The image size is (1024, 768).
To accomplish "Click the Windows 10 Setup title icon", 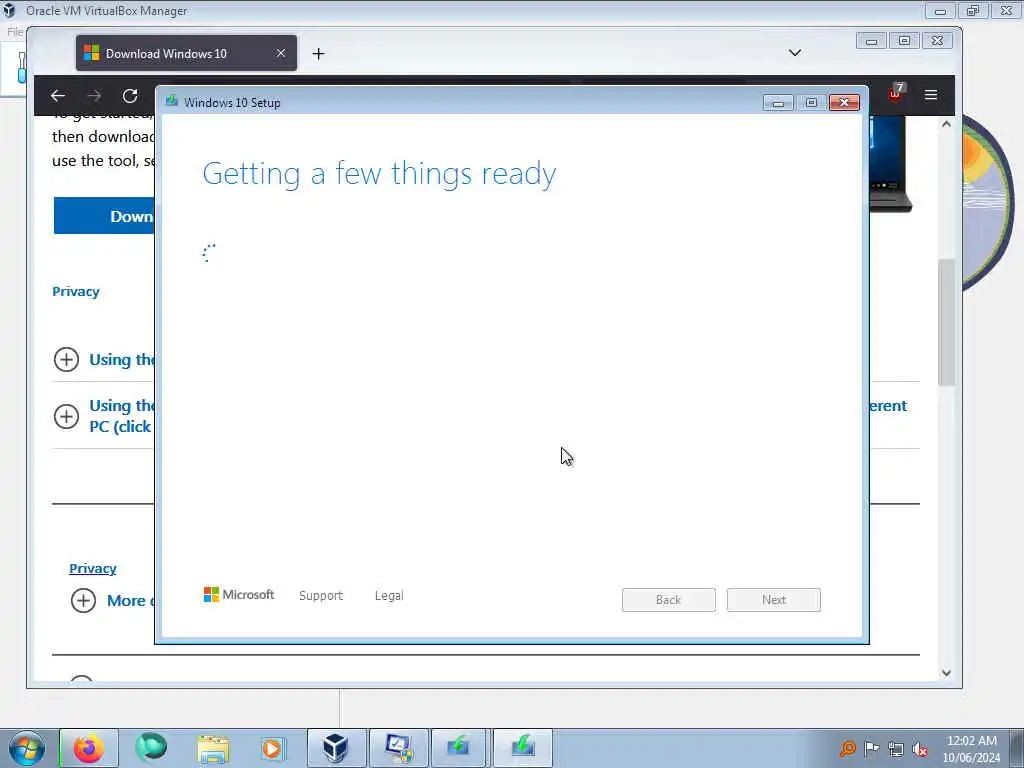I will pyautogui.click(x=172, y=101).
